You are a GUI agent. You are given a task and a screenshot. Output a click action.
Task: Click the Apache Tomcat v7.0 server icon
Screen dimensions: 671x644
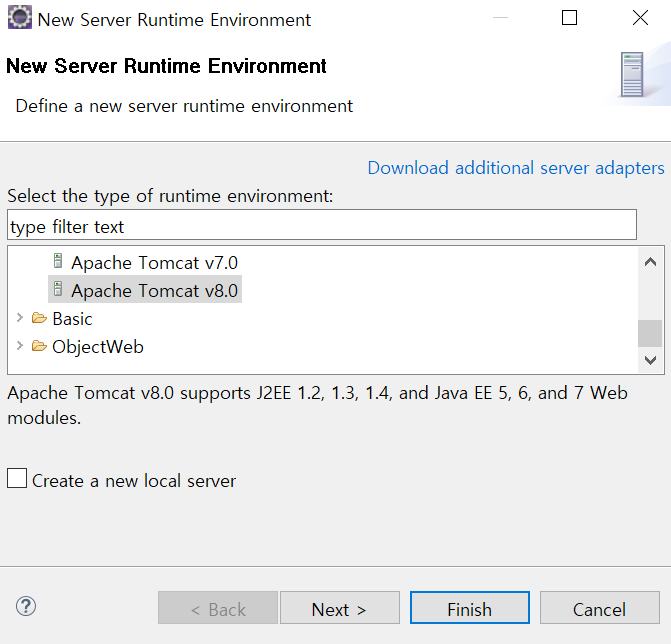click(58, 261)
